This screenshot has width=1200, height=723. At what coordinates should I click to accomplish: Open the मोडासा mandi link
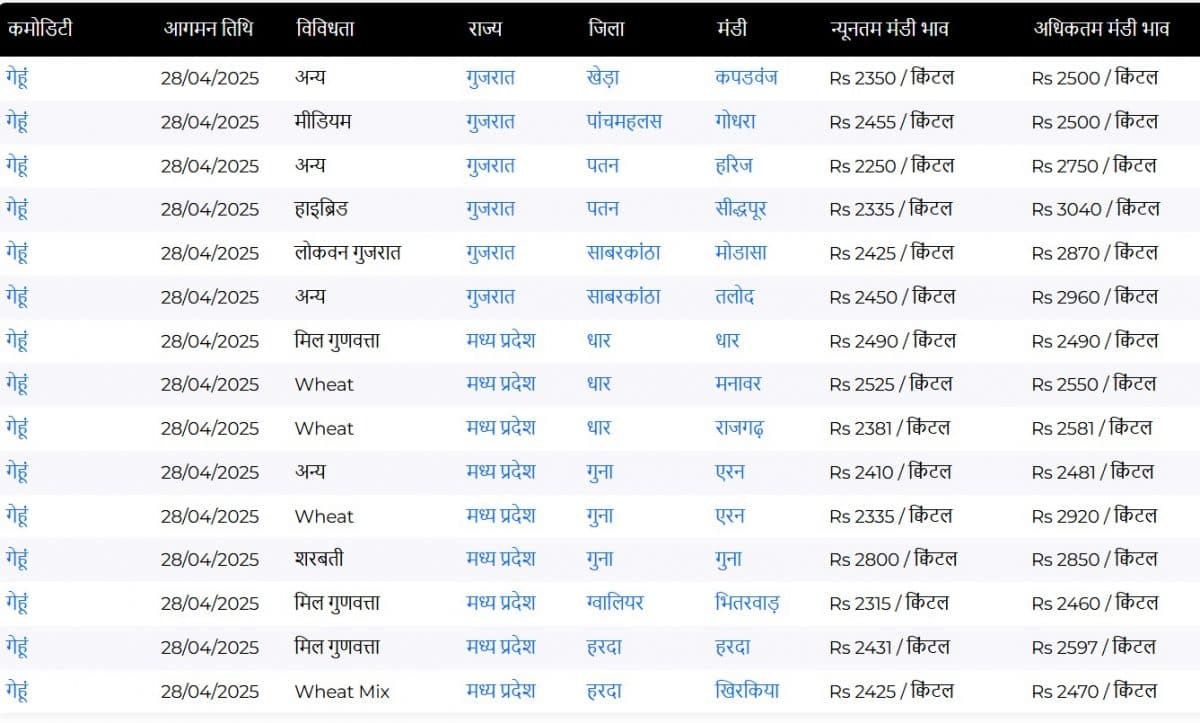(x=741, y=253)
